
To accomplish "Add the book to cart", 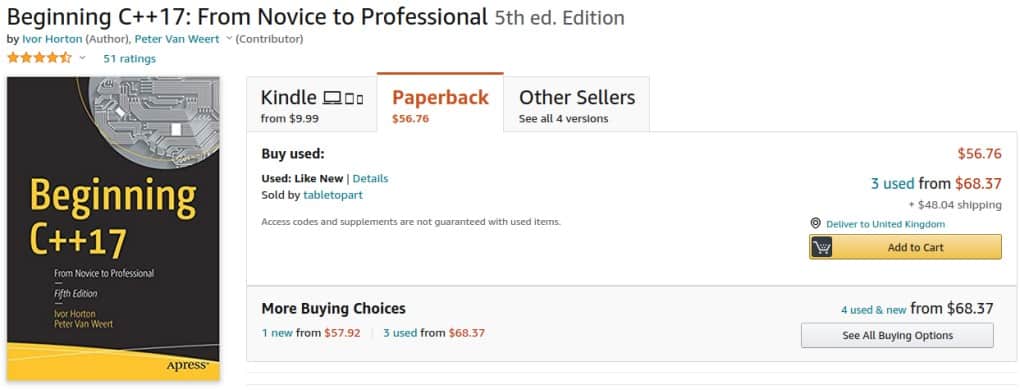I will 906,247.
